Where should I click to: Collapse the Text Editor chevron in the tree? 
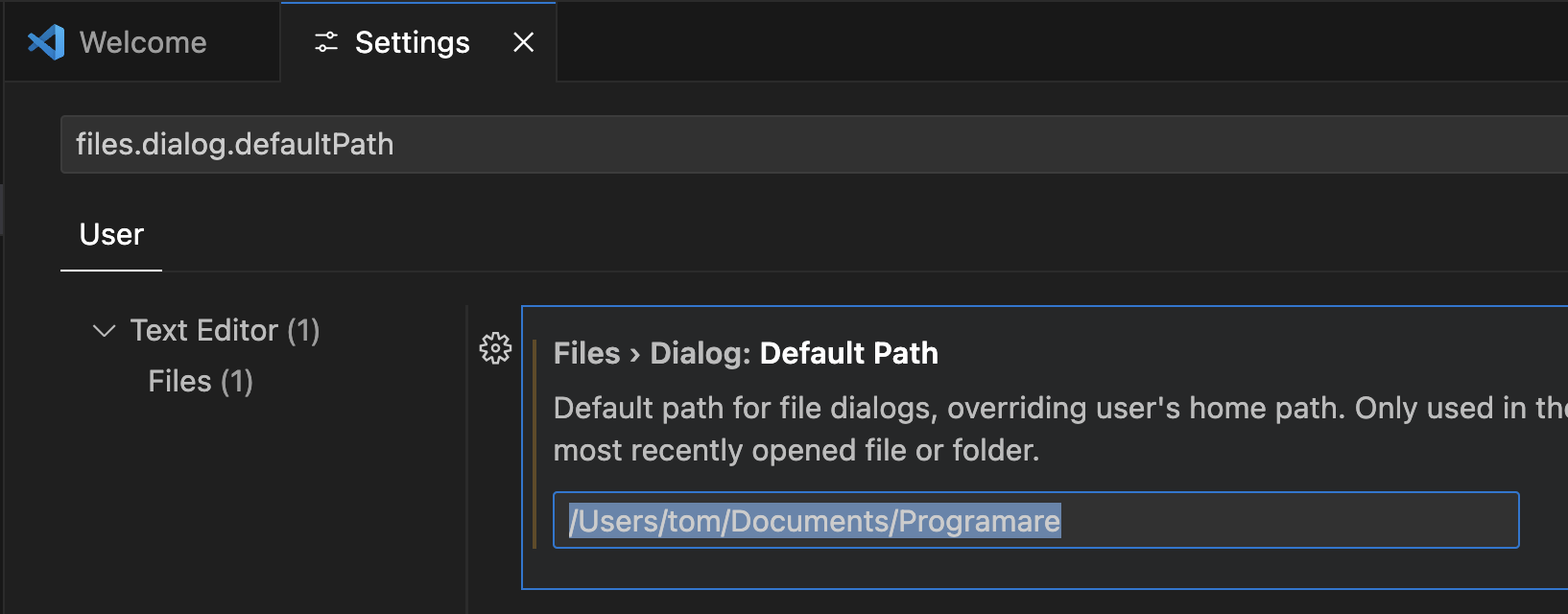click(104, 331)
